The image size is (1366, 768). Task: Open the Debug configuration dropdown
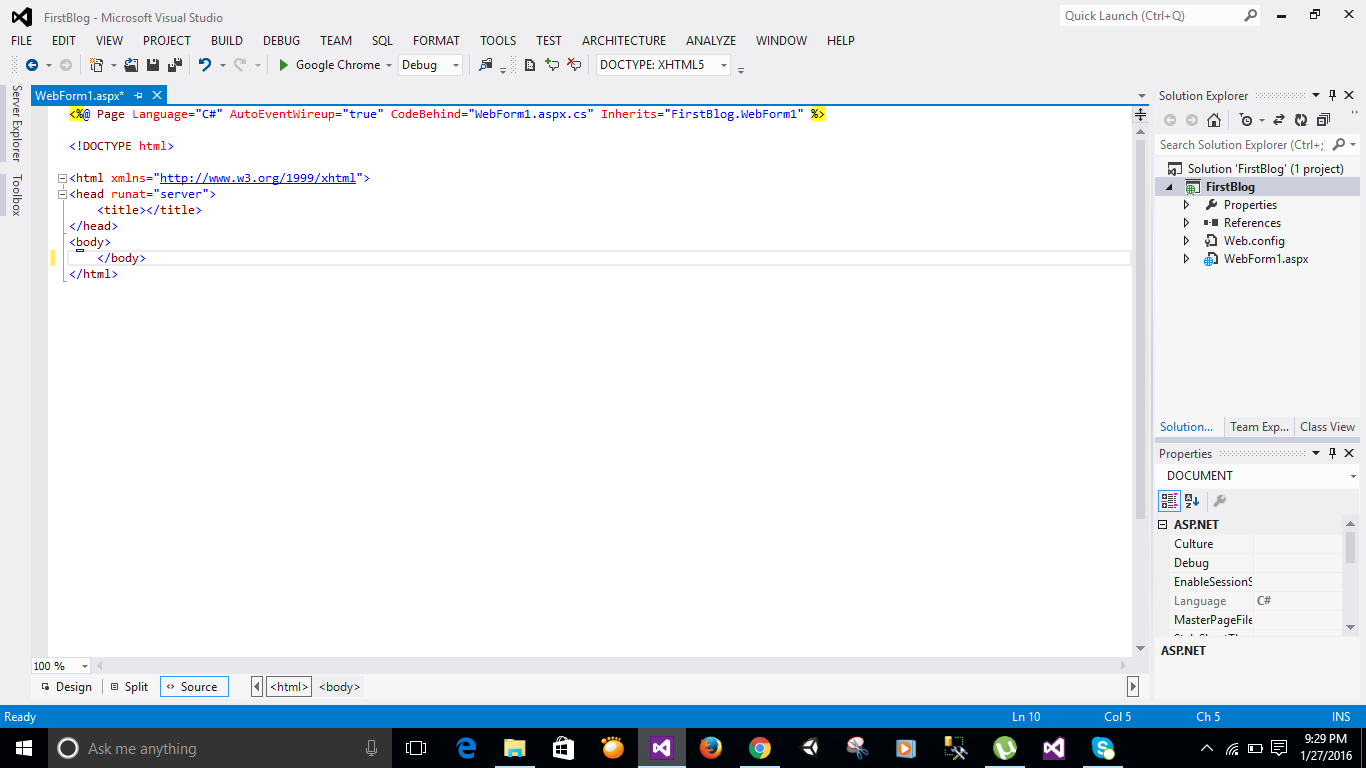456,66
